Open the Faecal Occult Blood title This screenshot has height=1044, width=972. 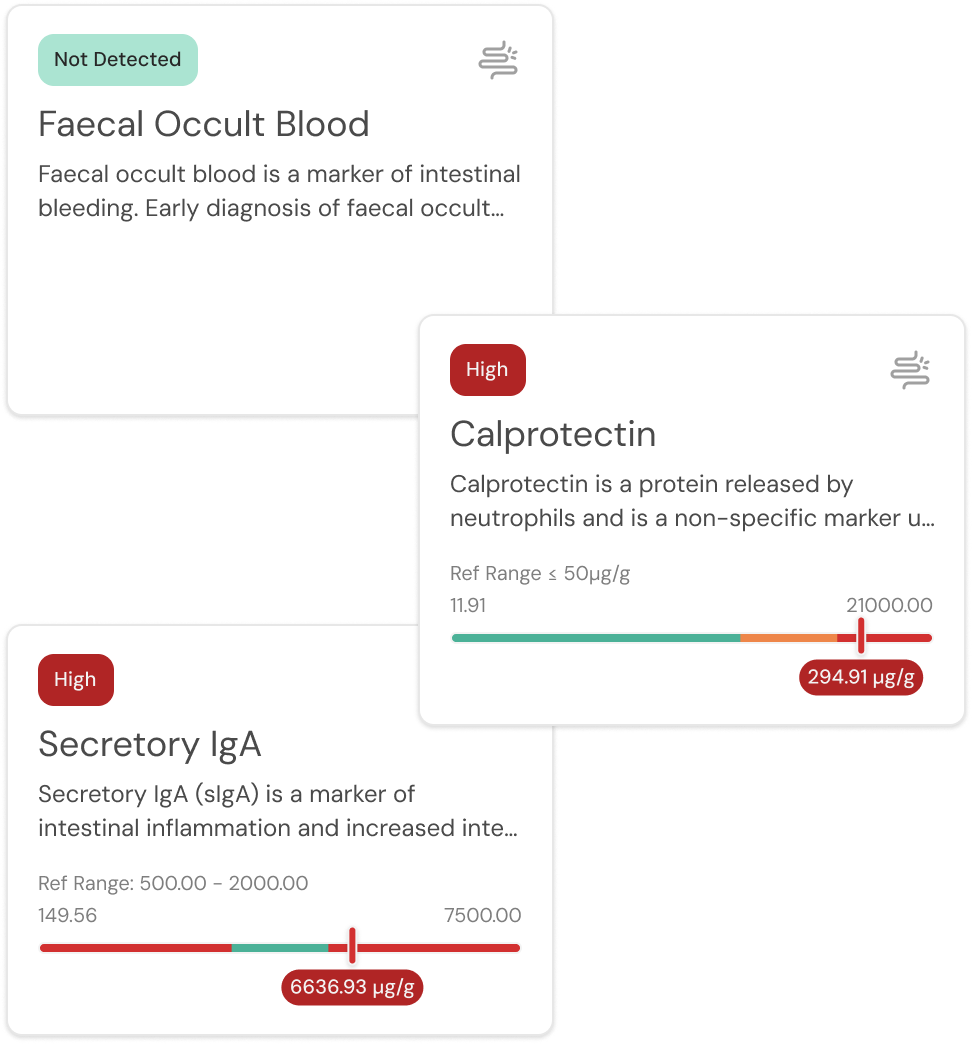[x=204, y=124]
